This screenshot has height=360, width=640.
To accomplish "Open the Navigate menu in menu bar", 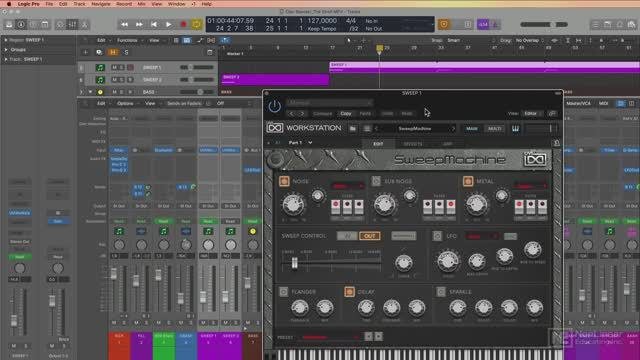I will 101,4.
